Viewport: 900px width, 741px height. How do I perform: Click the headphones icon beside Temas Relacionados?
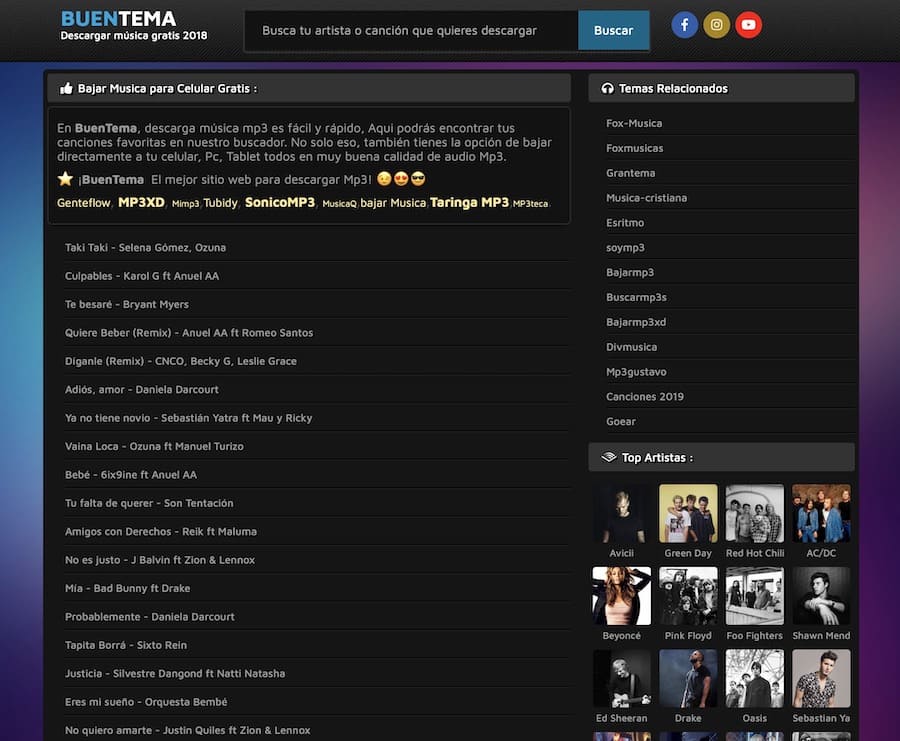(x=607, y=89)
